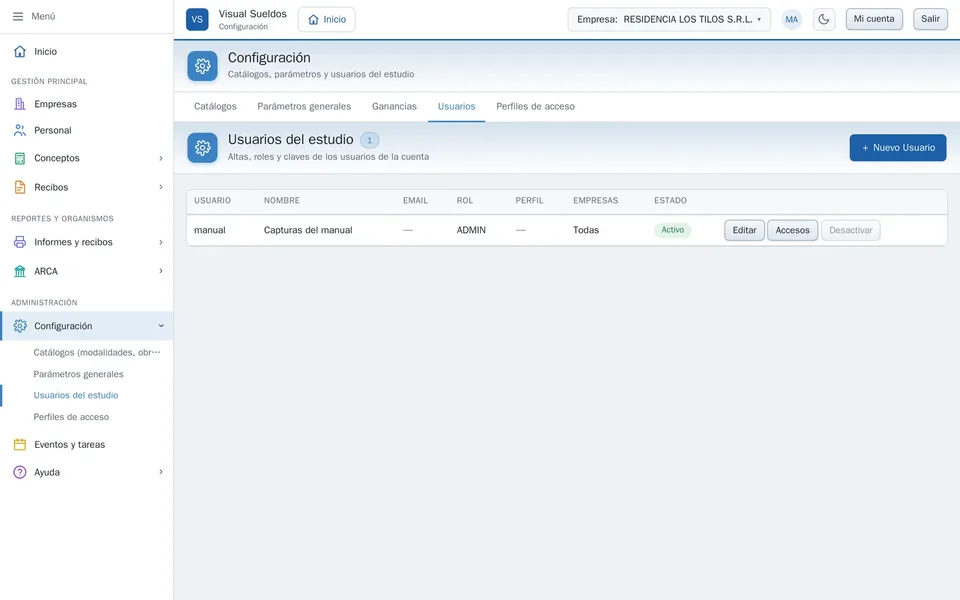960x600 pixels.
Task: Click the Inicio house icon in sidebar
Action: 20,51
